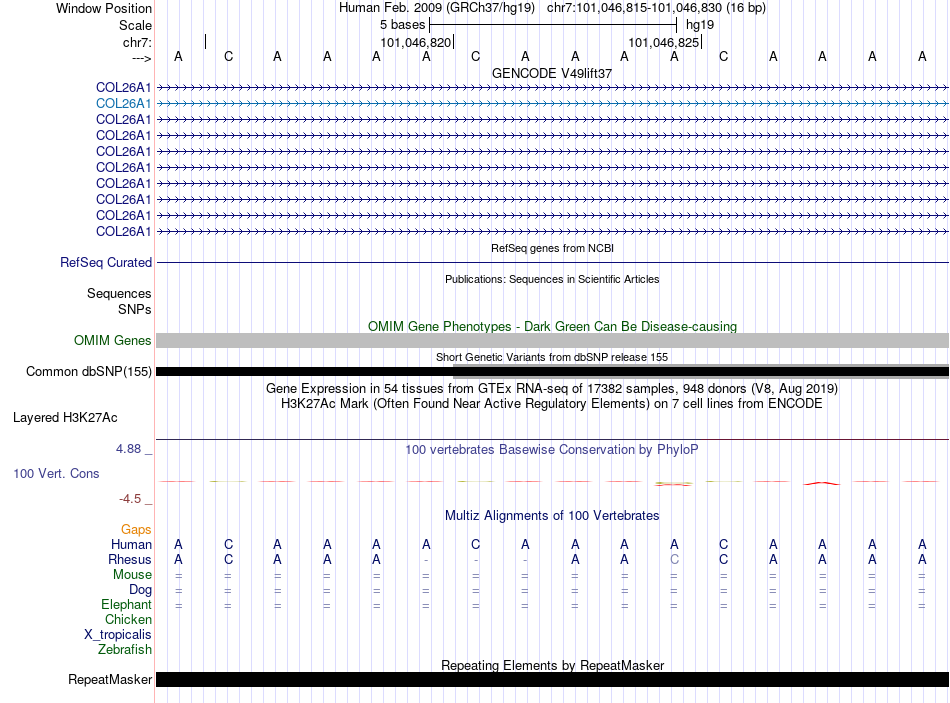Click the 5 bases scale text
Viewport: 950px width, 703px height.
[402, 25]
